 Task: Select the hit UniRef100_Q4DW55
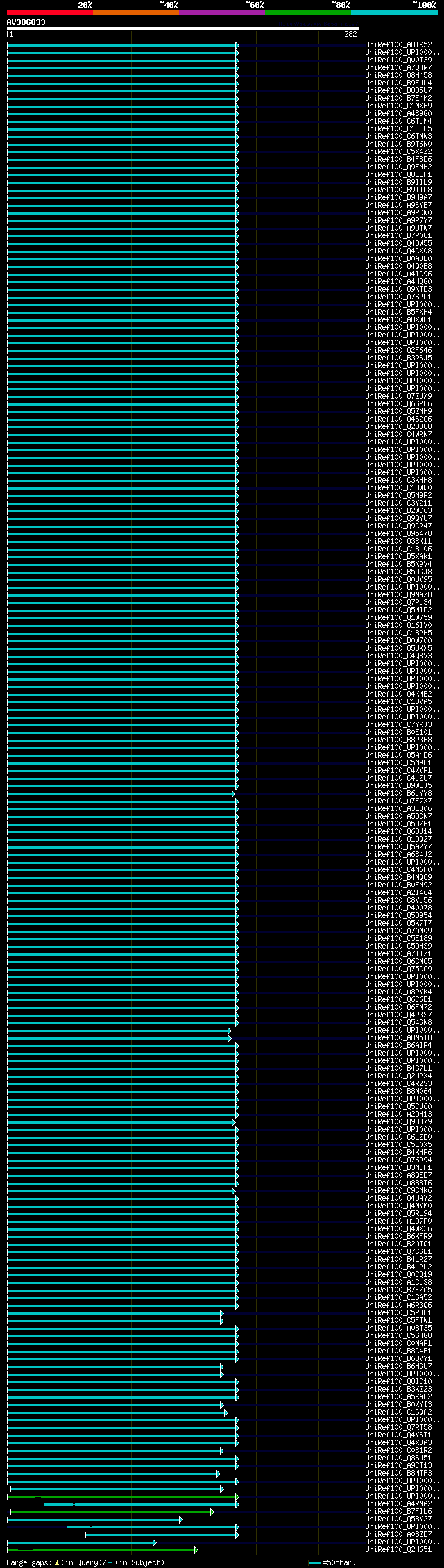[x=398, y=244]
